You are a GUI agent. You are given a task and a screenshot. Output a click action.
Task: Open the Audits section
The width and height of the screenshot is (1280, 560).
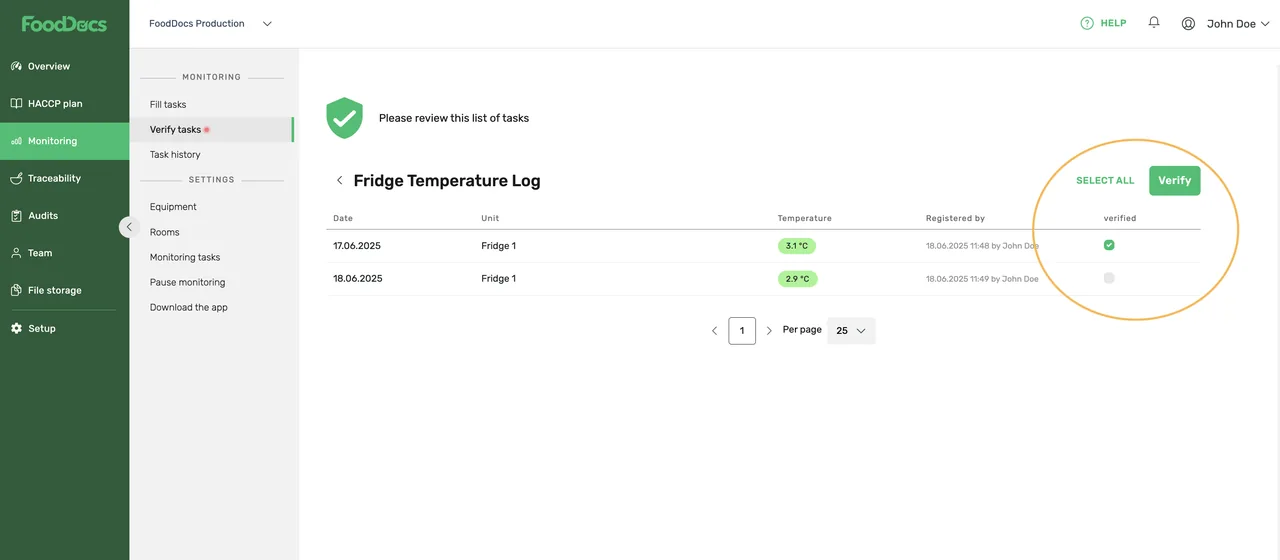[x=64, y=215]
